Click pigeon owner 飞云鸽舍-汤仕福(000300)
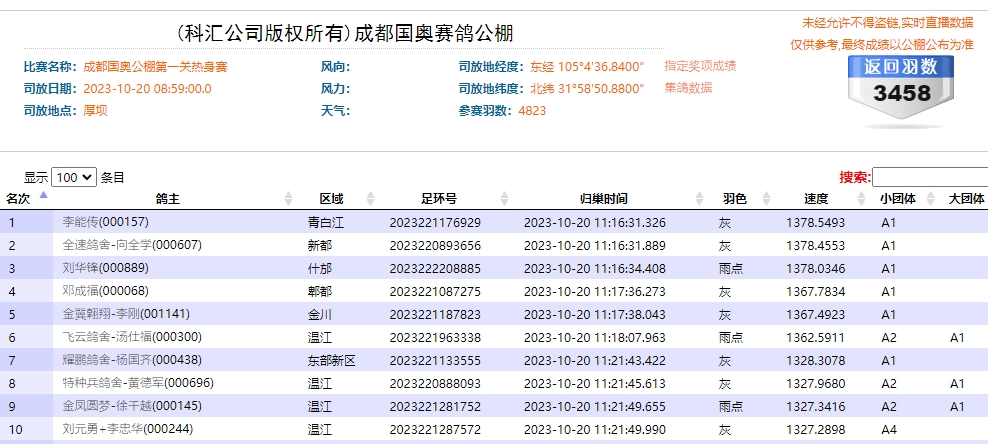988x444 pixels. coord(132,337)
